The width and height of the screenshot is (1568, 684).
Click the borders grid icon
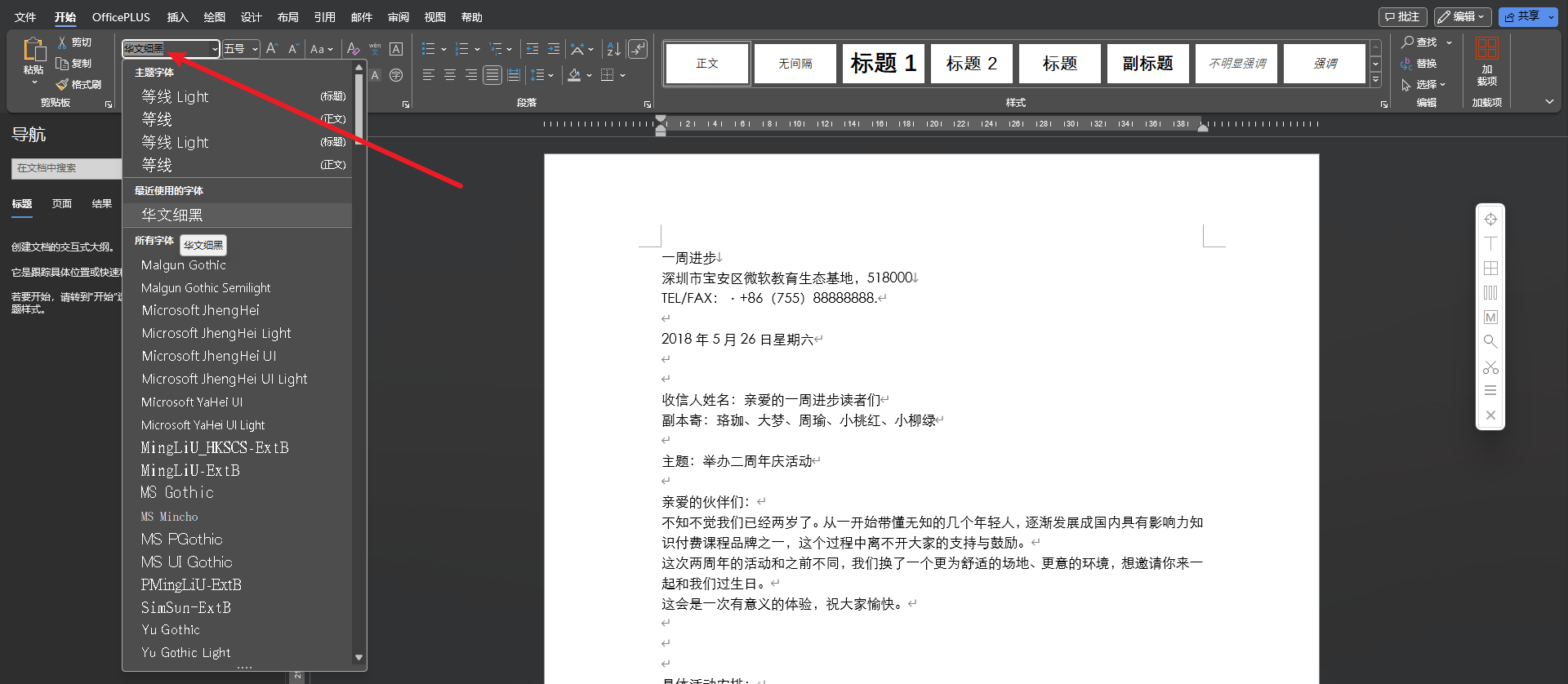pyautogui.click(x=607, y=75)
